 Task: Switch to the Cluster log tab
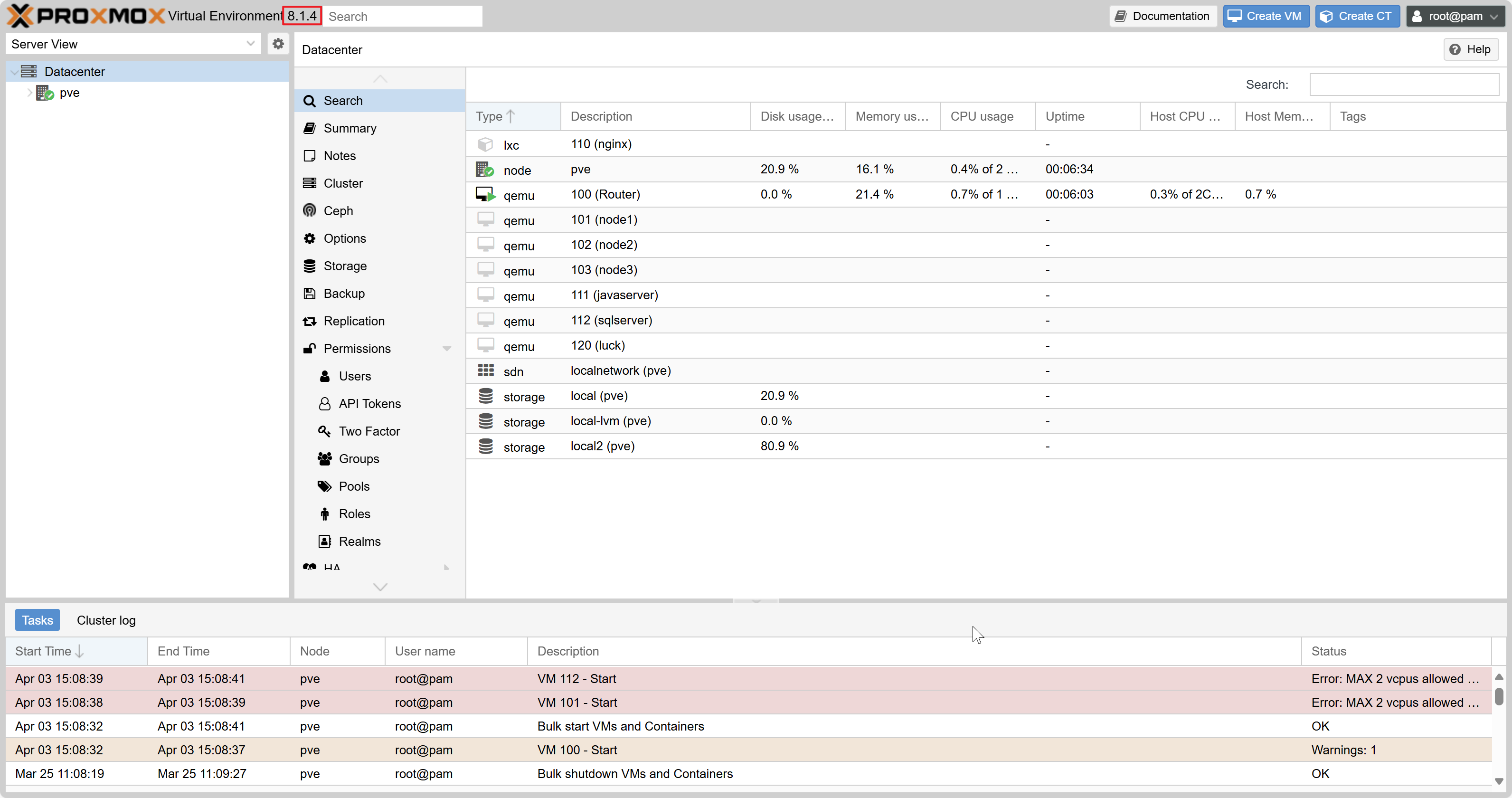tap(106, 620)
